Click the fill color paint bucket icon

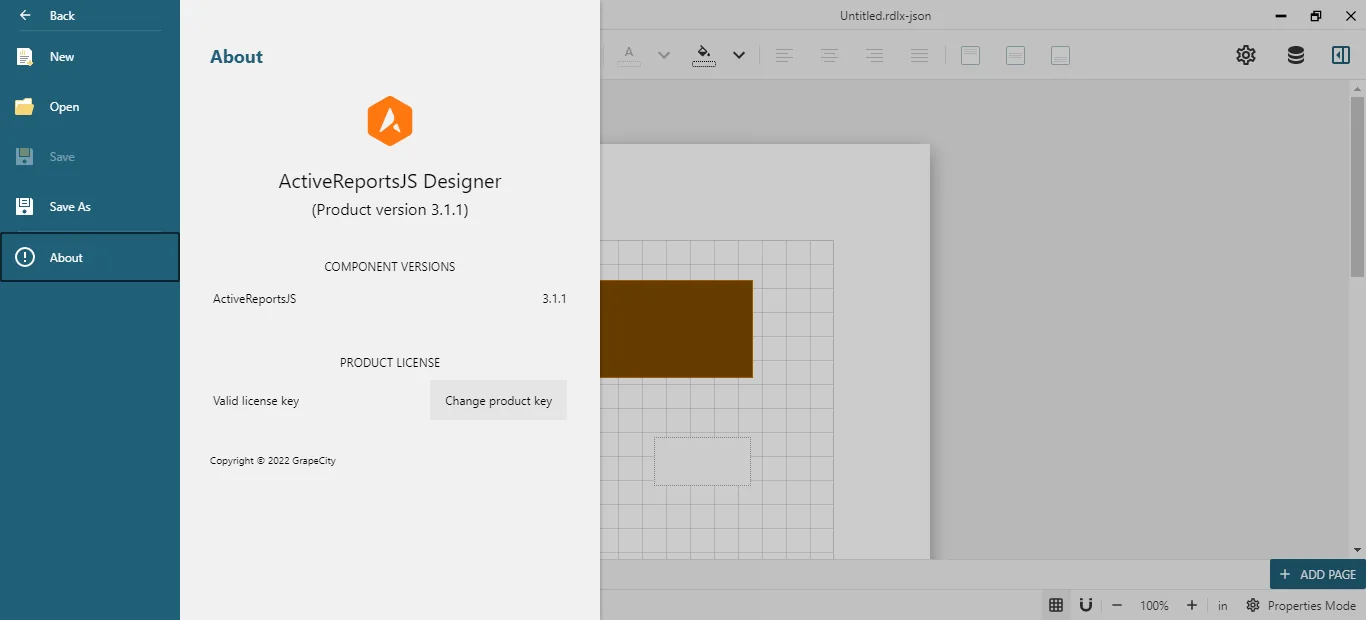(x=704, y=55)
